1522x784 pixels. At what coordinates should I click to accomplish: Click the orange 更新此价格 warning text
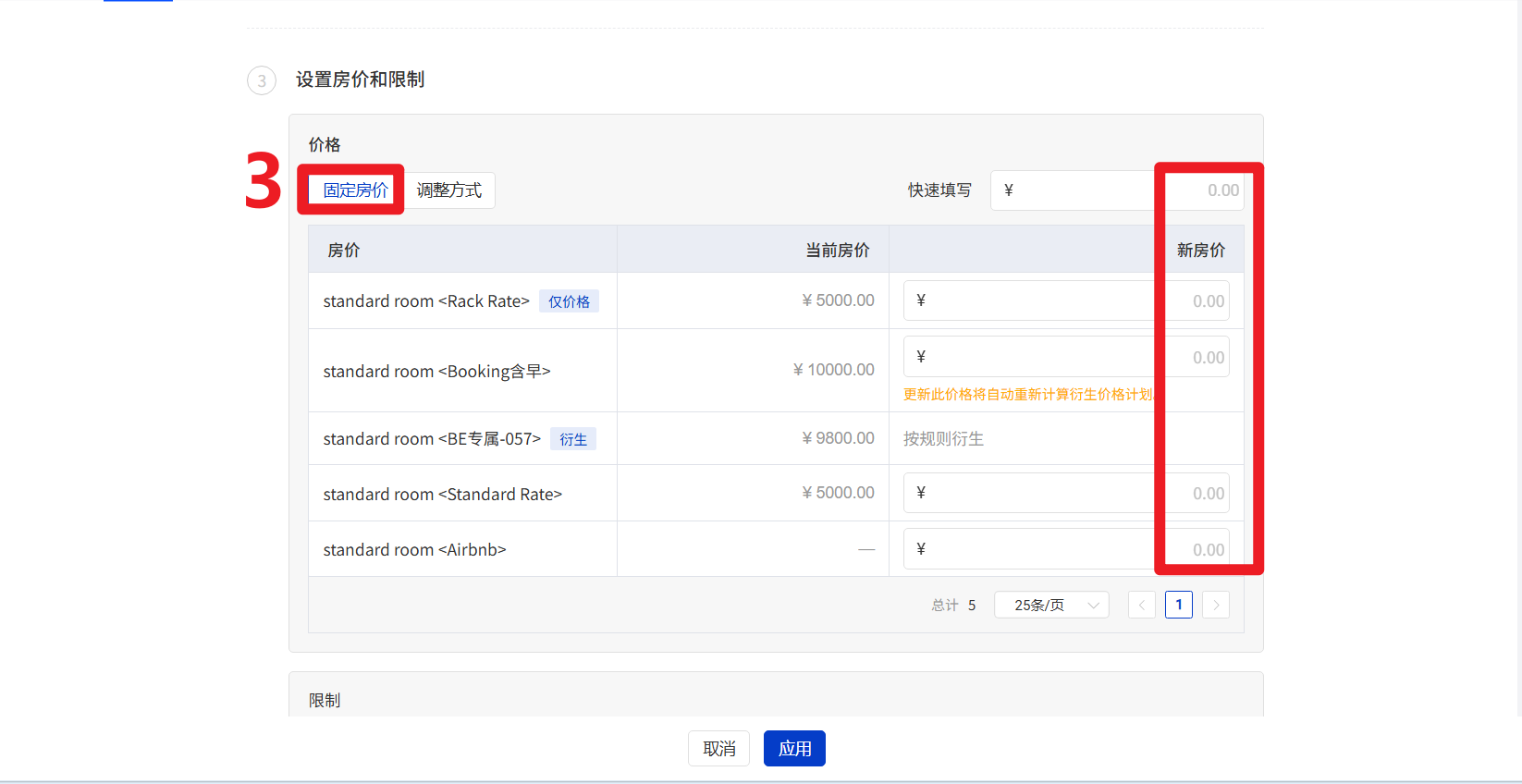pyautogui.click(x=1028, y=395)
